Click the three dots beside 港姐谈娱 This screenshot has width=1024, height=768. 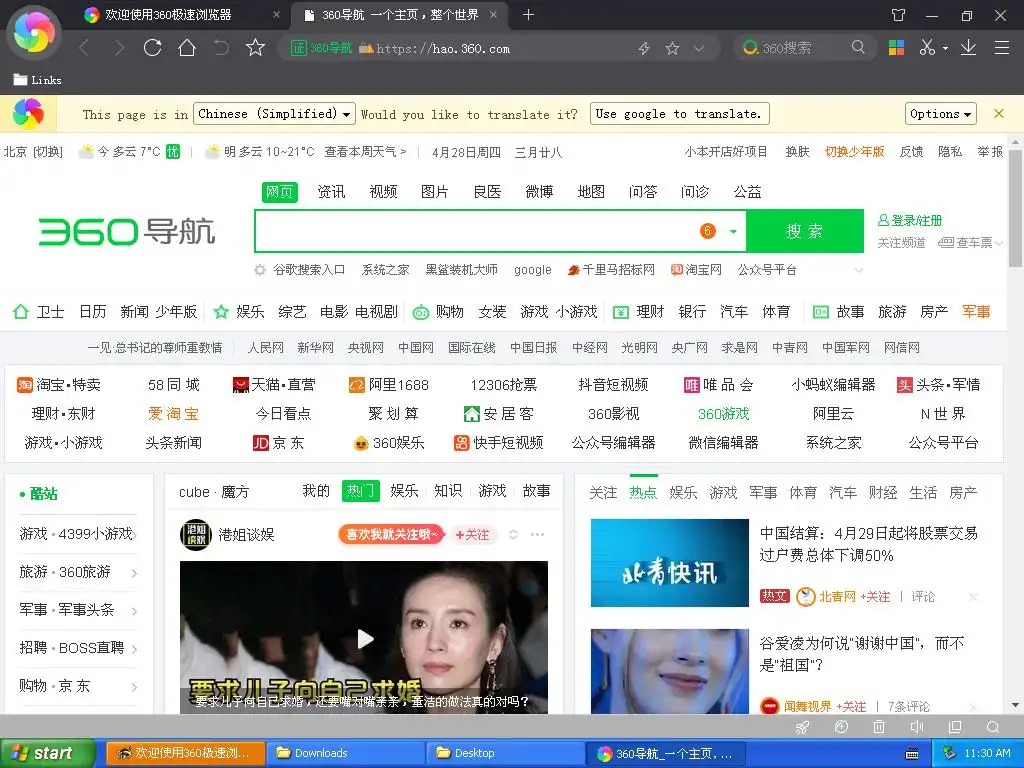tap(537, 534)
